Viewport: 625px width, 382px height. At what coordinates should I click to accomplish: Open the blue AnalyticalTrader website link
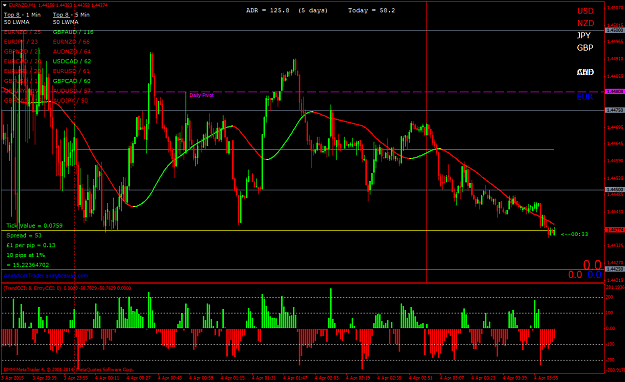pyautogui.click(x=46, y=276)
